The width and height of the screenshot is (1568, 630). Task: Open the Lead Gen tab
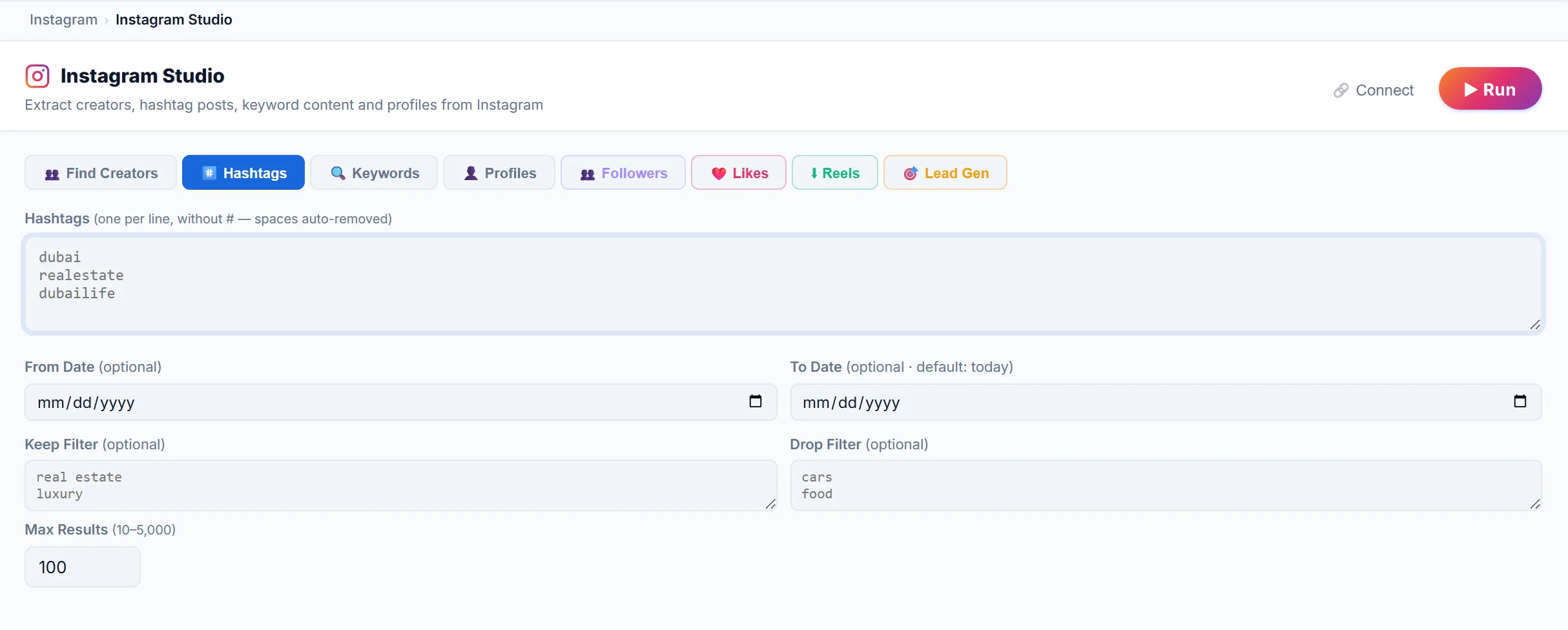[x=945, y=172]
